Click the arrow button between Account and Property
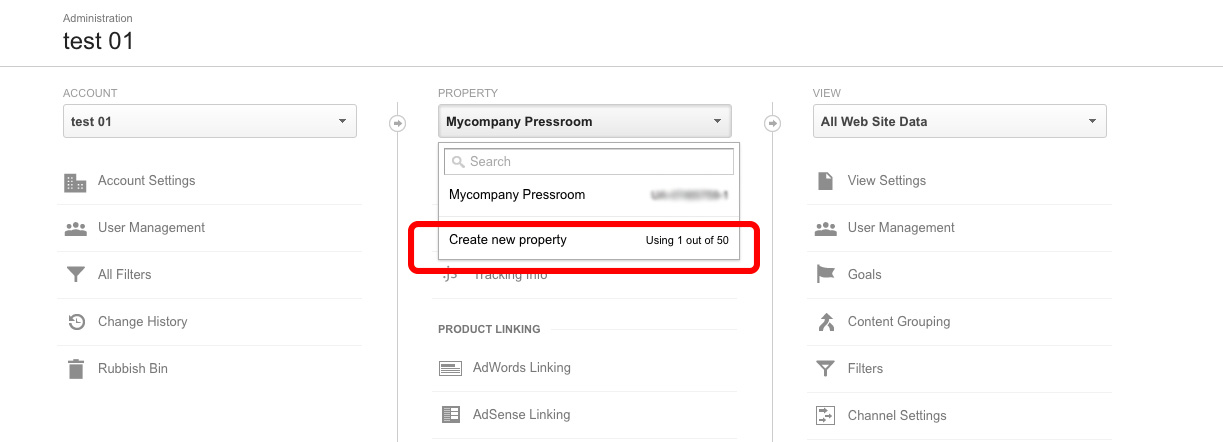Image resolution: width=1223 pixels, height=442 pixels. click(397, 123)
